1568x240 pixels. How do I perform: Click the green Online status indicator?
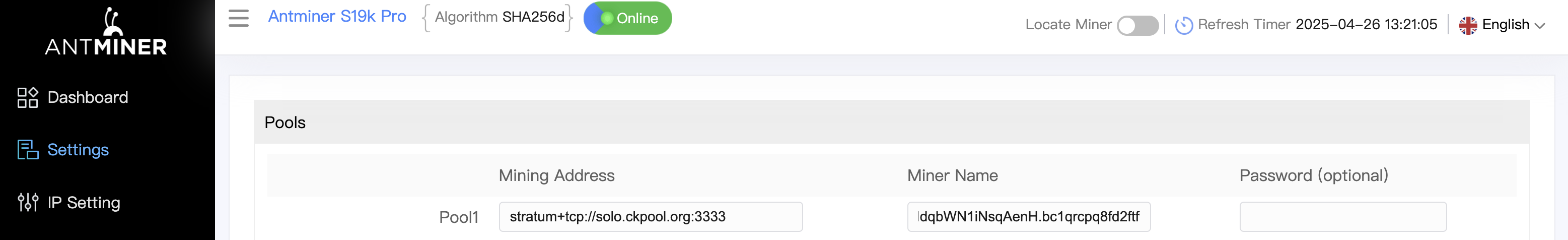[627, 18]
